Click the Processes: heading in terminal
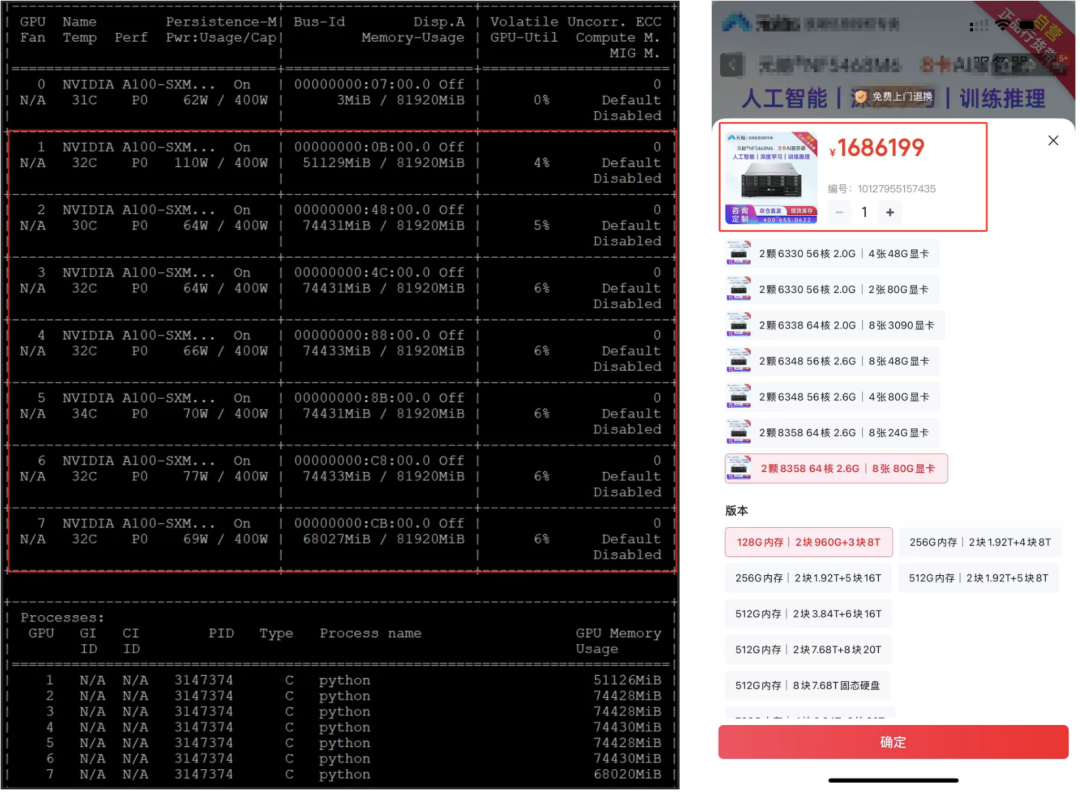Screen dimensions: 1080x792 (62, 618)
